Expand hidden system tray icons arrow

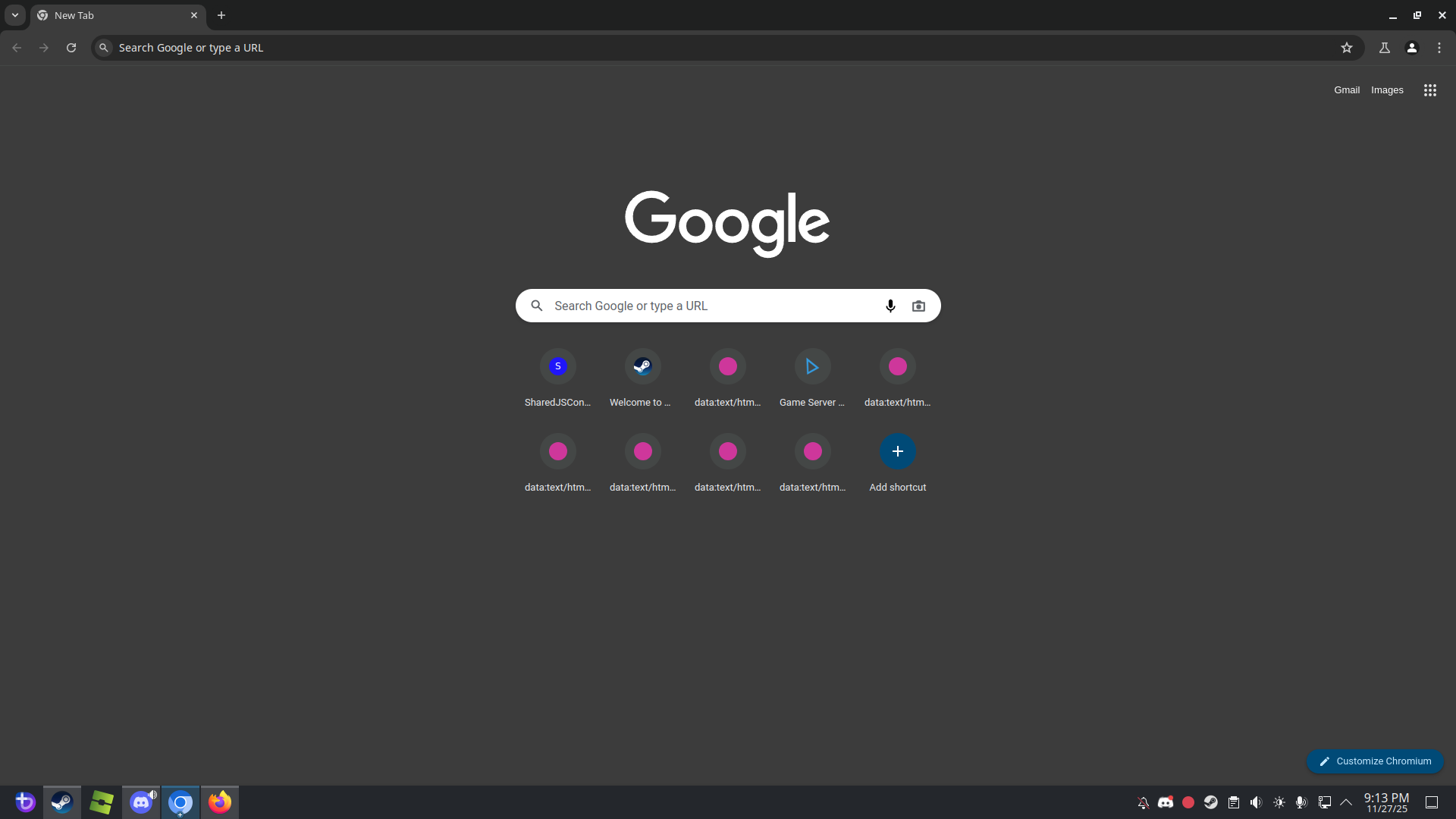pos(1346,802)
